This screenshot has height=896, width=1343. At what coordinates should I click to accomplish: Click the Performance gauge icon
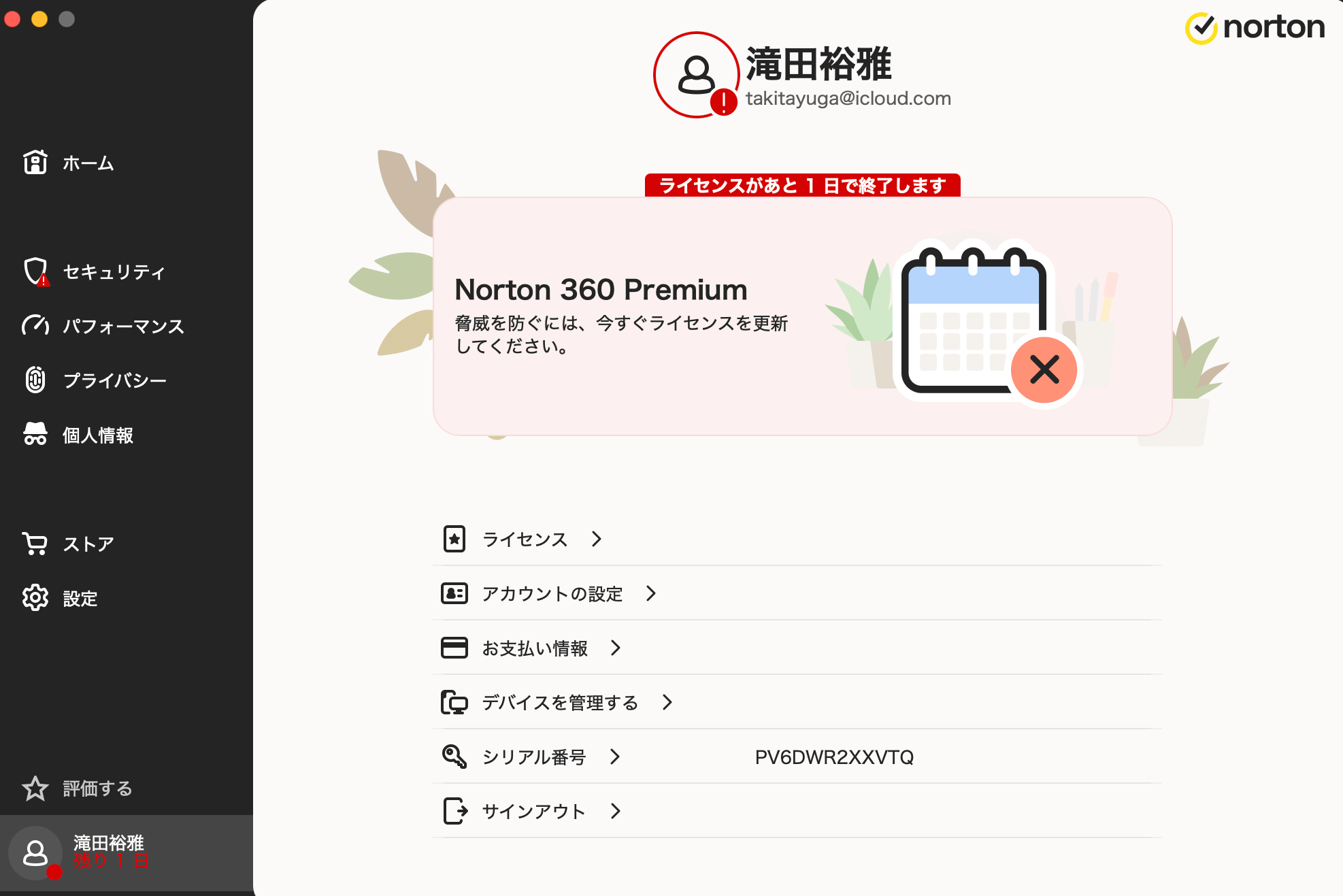tap(35, 326)
